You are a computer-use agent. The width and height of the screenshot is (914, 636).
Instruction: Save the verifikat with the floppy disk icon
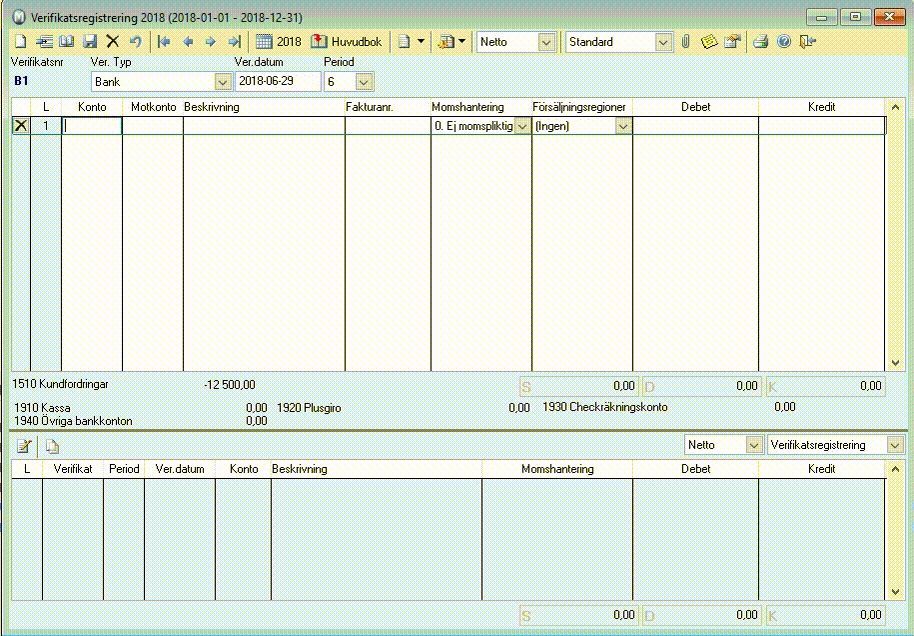(x=90, y=41)
